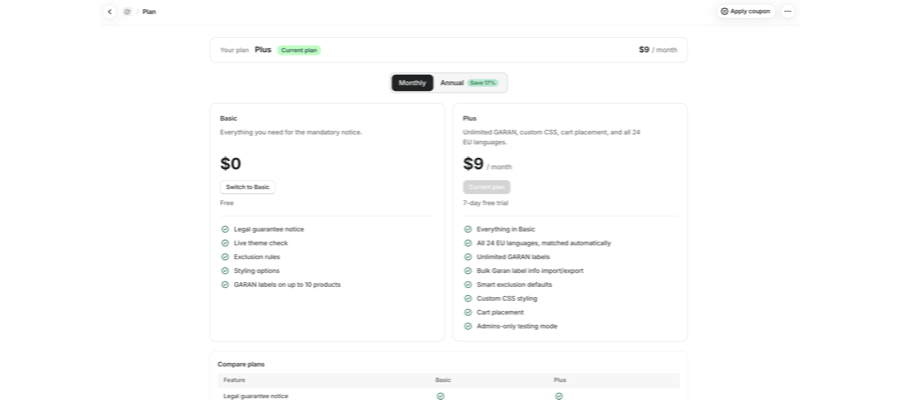Screen dimensions: 900x400
Task: Click Cart placement feature text
Action: (x=500, y=312)
